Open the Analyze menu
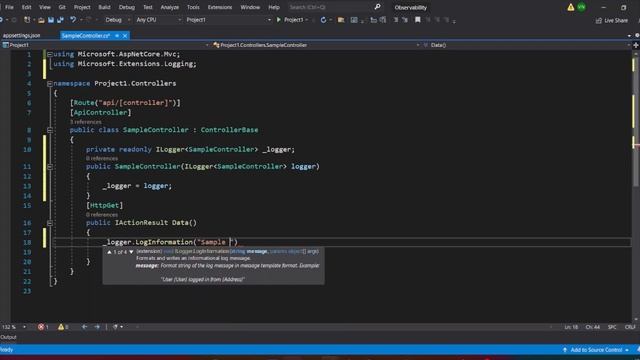Screen dimensions: 640x360 click(169, 7)
